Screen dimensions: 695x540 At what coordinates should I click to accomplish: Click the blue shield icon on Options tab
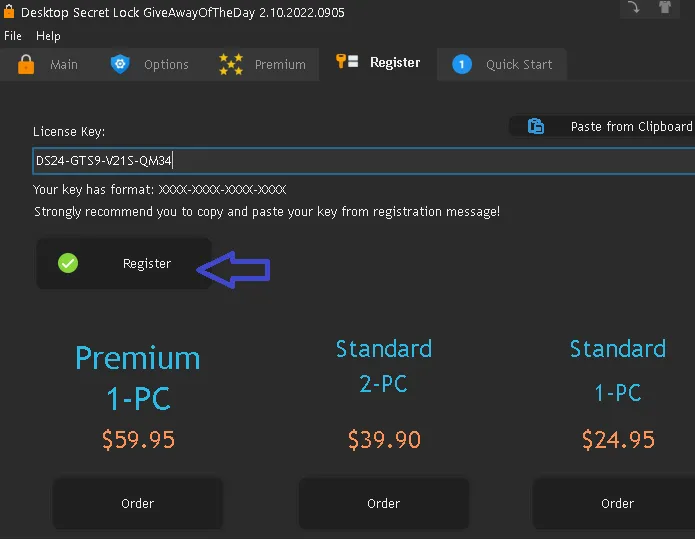pos(120,64)
